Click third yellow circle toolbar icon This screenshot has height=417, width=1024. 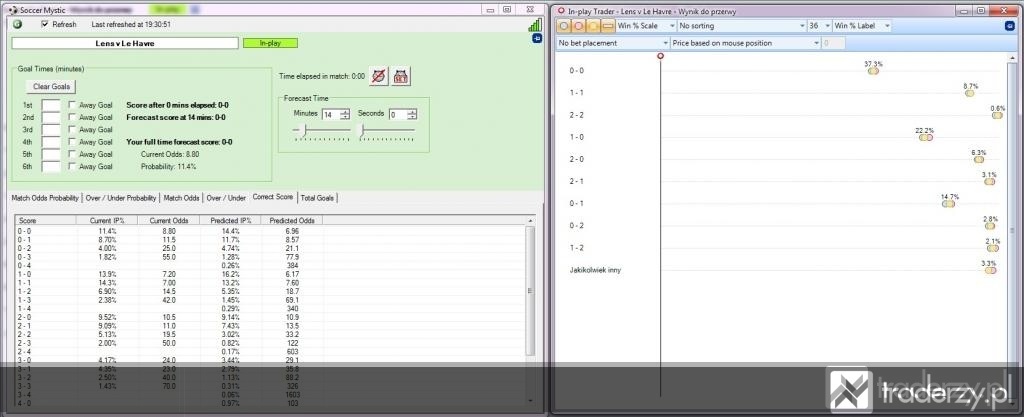(593, 26)
